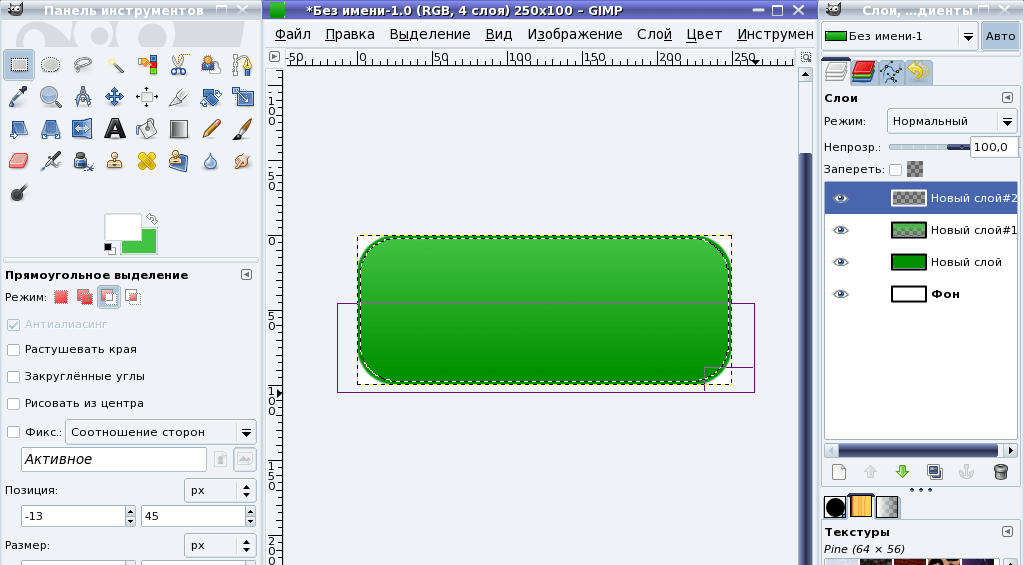Switch to the Channels tab
The height and width of the screenshot is (565, 1024).
click(x=863, y=72)
